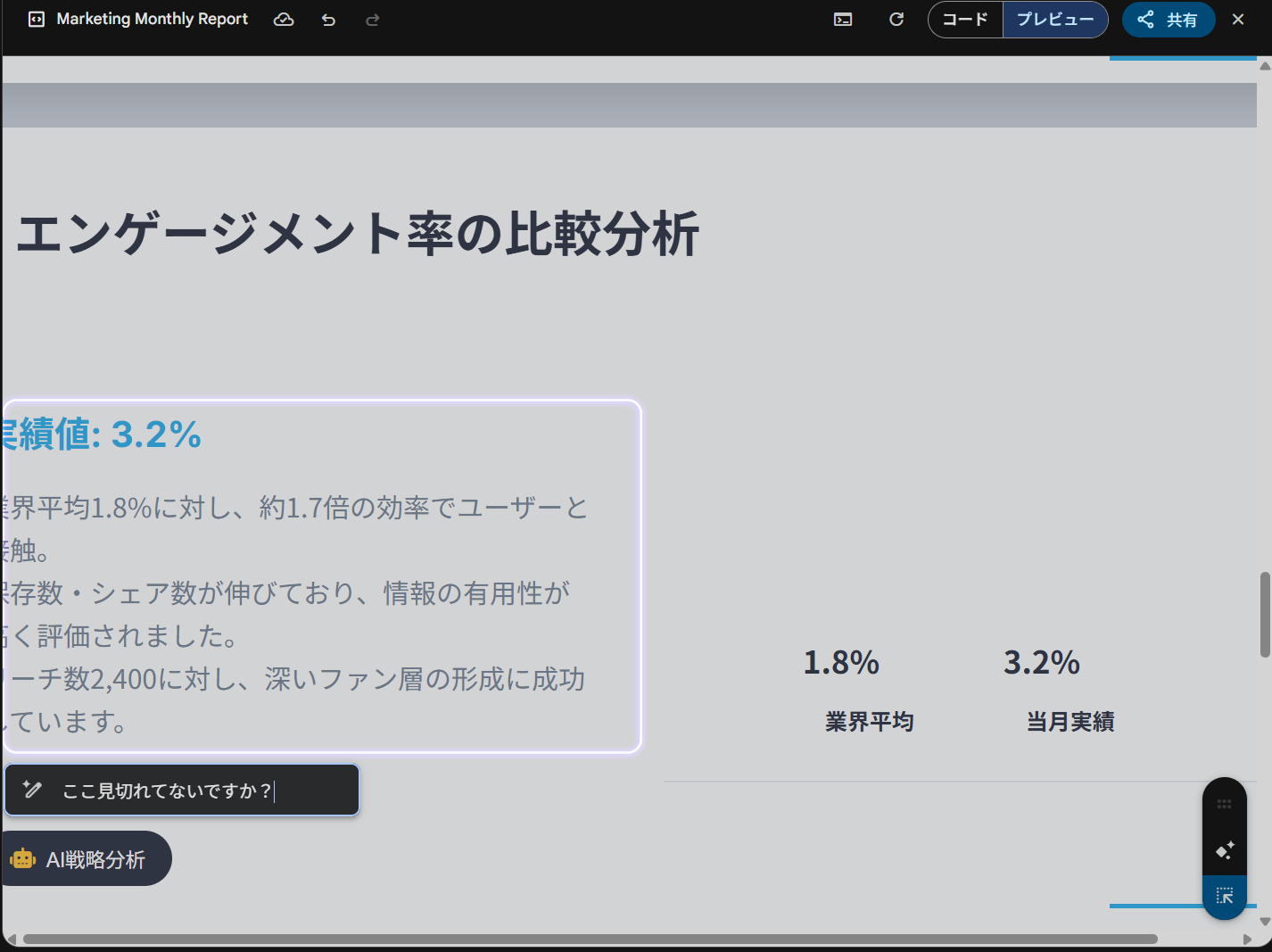Open the grid handle icon on the floating pill
This screenshot has width=1272, height=952.
(x=1225, y=804)
